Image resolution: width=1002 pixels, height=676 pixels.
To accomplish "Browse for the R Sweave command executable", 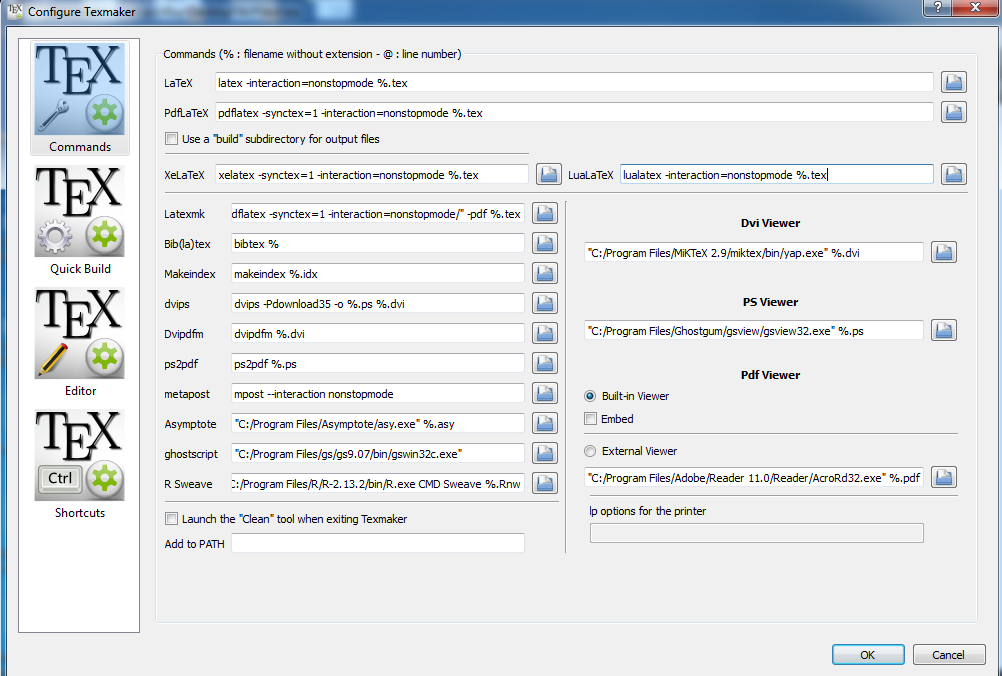I will (x=544, y=484).
